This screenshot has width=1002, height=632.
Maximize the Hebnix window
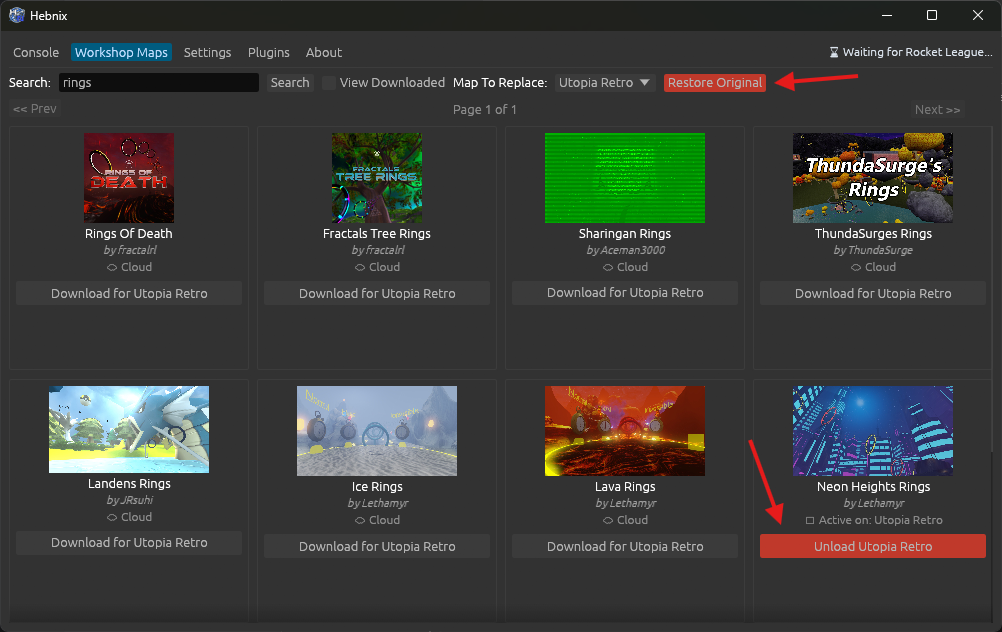pyautogui.click(x=932, y=15)
